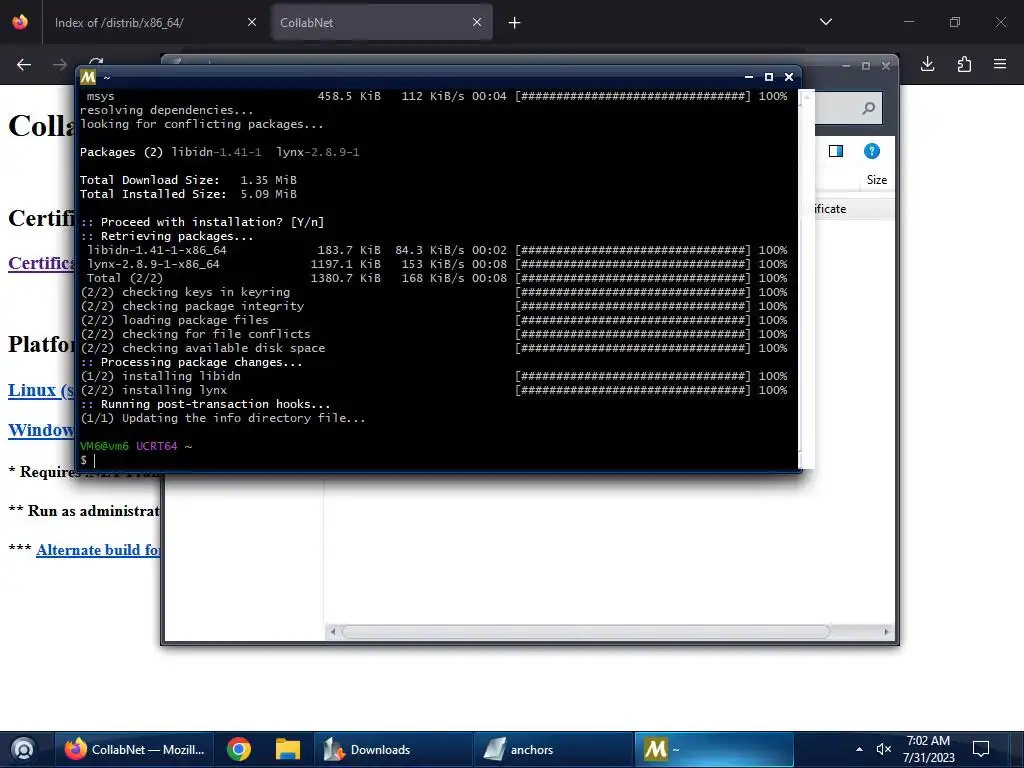Open the clock showing 7:02 AM
Screen dimensions: 1024x768
[929, 749]
